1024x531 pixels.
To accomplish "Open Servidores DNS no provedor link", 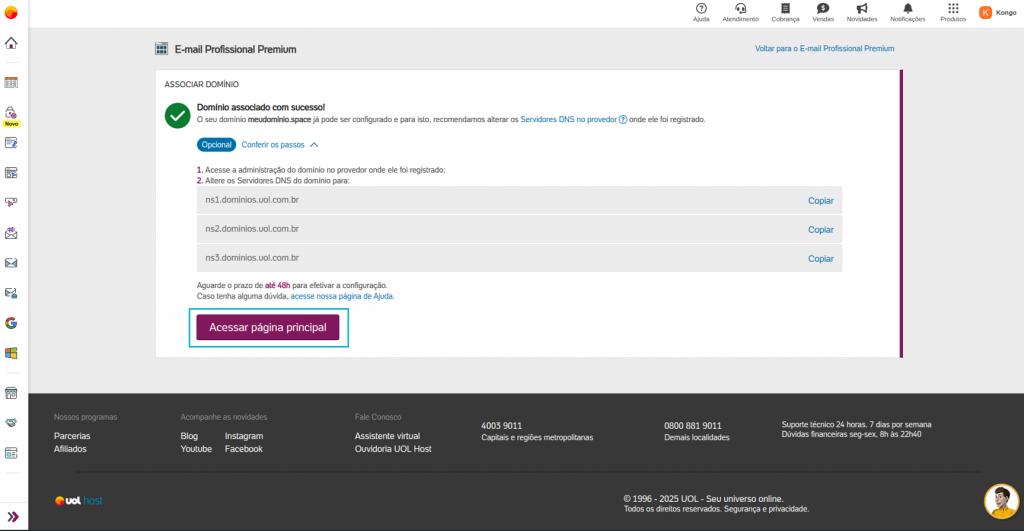I will click(568, 120).
